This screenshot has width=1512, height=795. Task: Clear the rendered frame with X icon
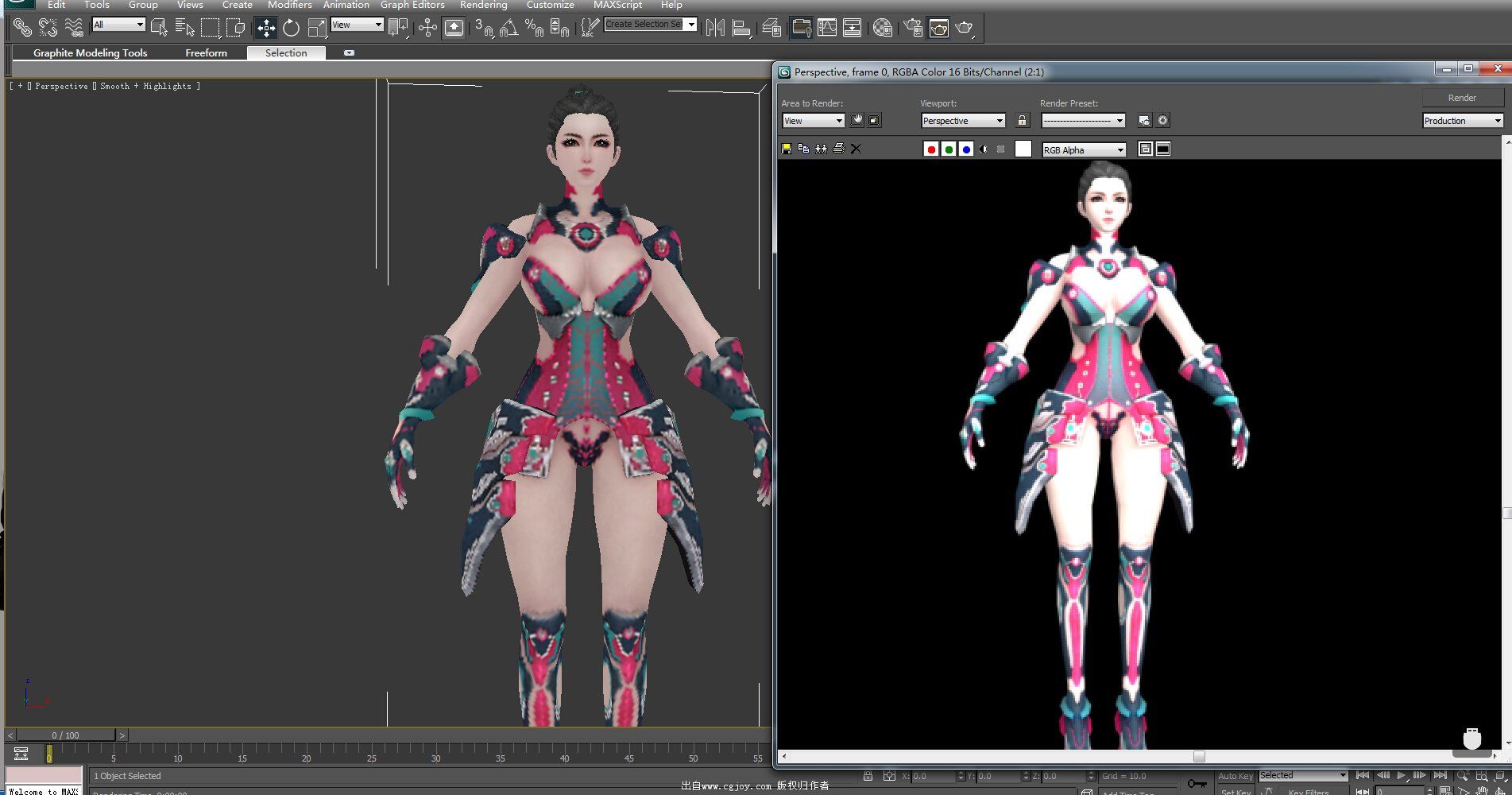[856, 149]
